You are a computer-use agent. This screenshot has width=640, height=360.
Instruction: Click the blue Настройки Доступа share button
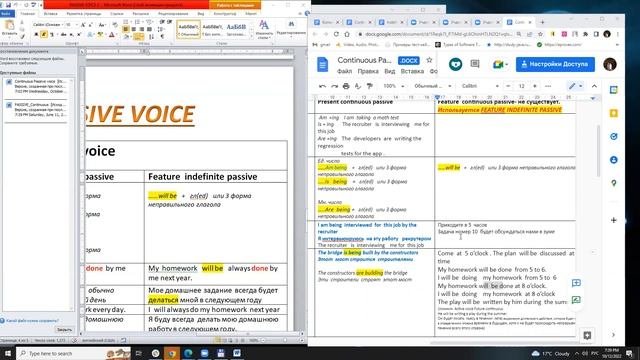pos(555,64)
